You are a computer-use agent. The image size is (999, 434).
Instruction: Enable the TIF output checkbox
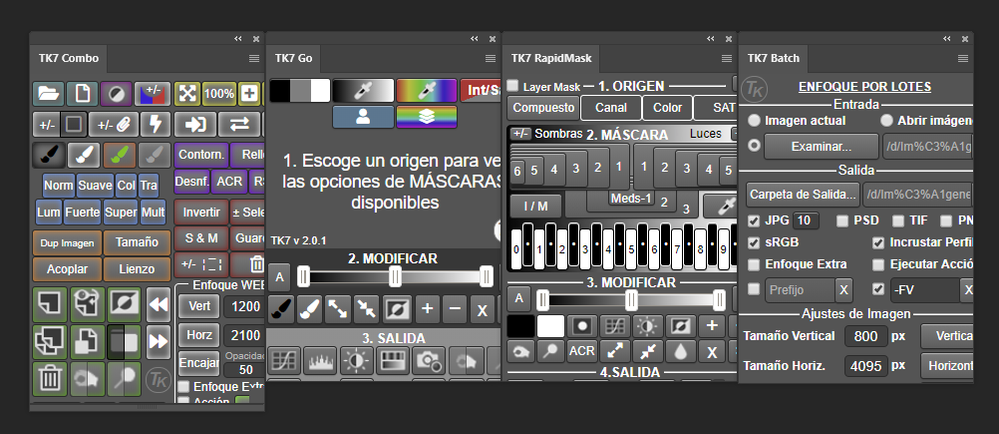[x=898, y=221]
